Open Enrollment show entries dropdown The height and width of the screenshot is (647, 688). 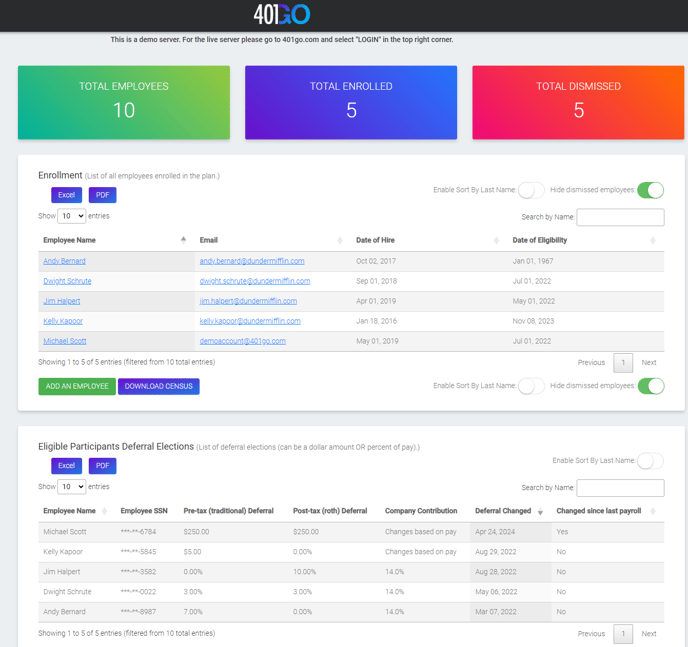pyautogui.click(x=71, y=216)
